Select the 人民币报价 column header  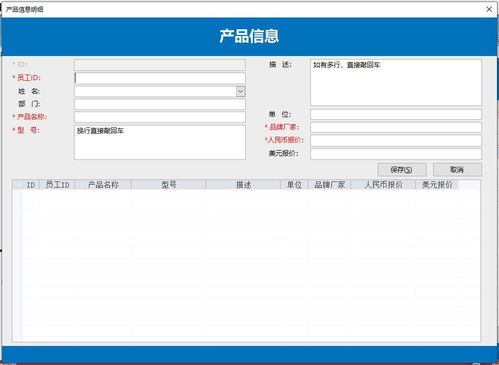(383, 185)
